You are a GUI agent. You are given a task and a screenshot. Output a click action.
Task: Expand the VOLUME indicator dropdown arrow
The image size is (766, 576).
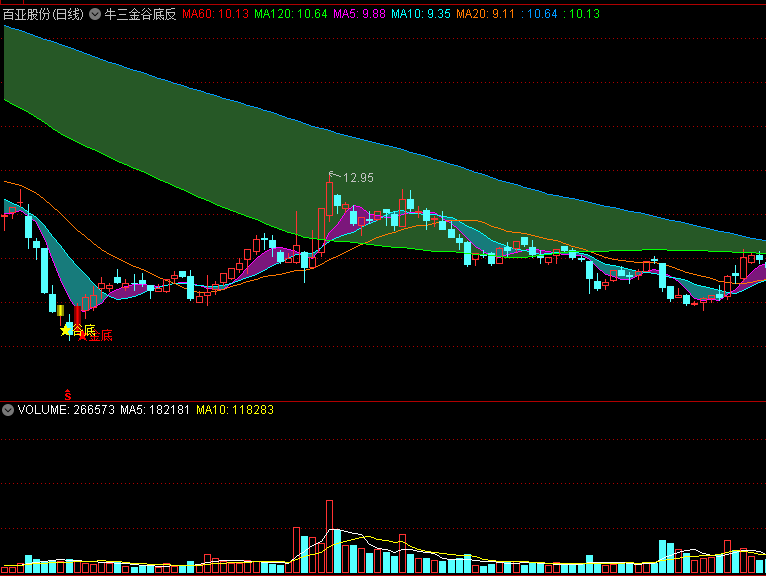tap(8, 410)
